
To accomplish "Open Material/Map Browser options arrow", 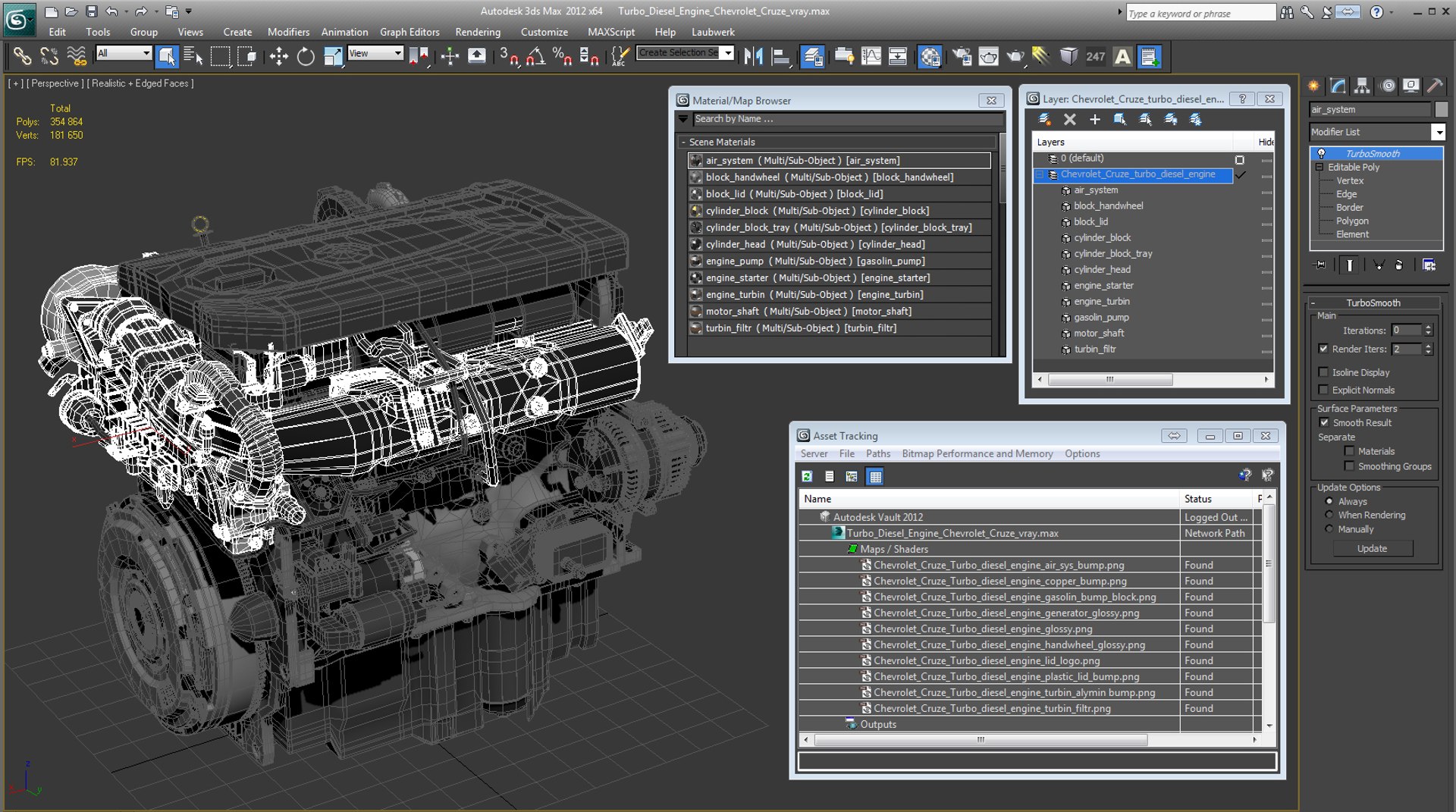I will [683, 119].
